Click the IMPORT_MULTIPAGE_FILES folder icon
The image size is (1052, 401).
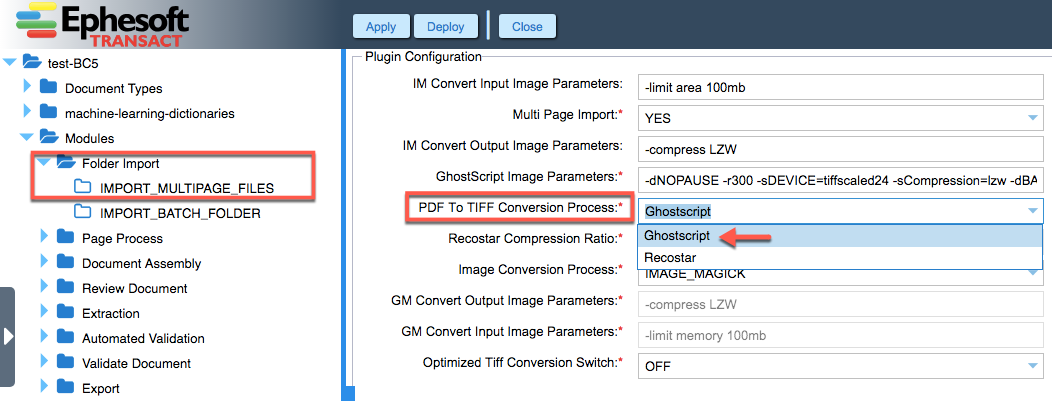(83, 187)
